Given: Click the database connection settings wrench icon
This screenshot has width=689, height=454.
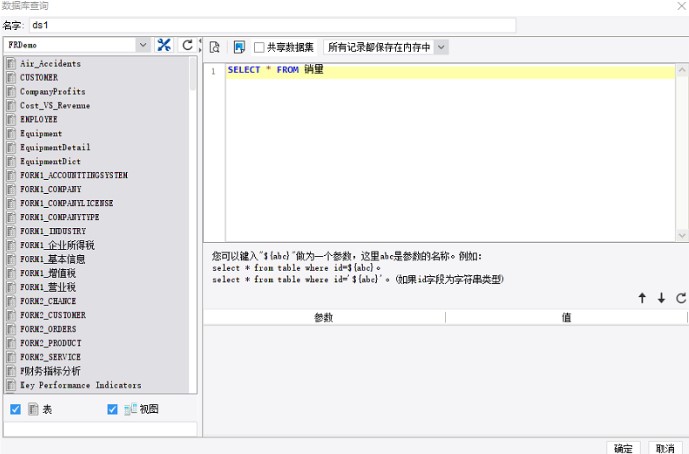Looking at the screenshot, I should (x=164, y=45).
